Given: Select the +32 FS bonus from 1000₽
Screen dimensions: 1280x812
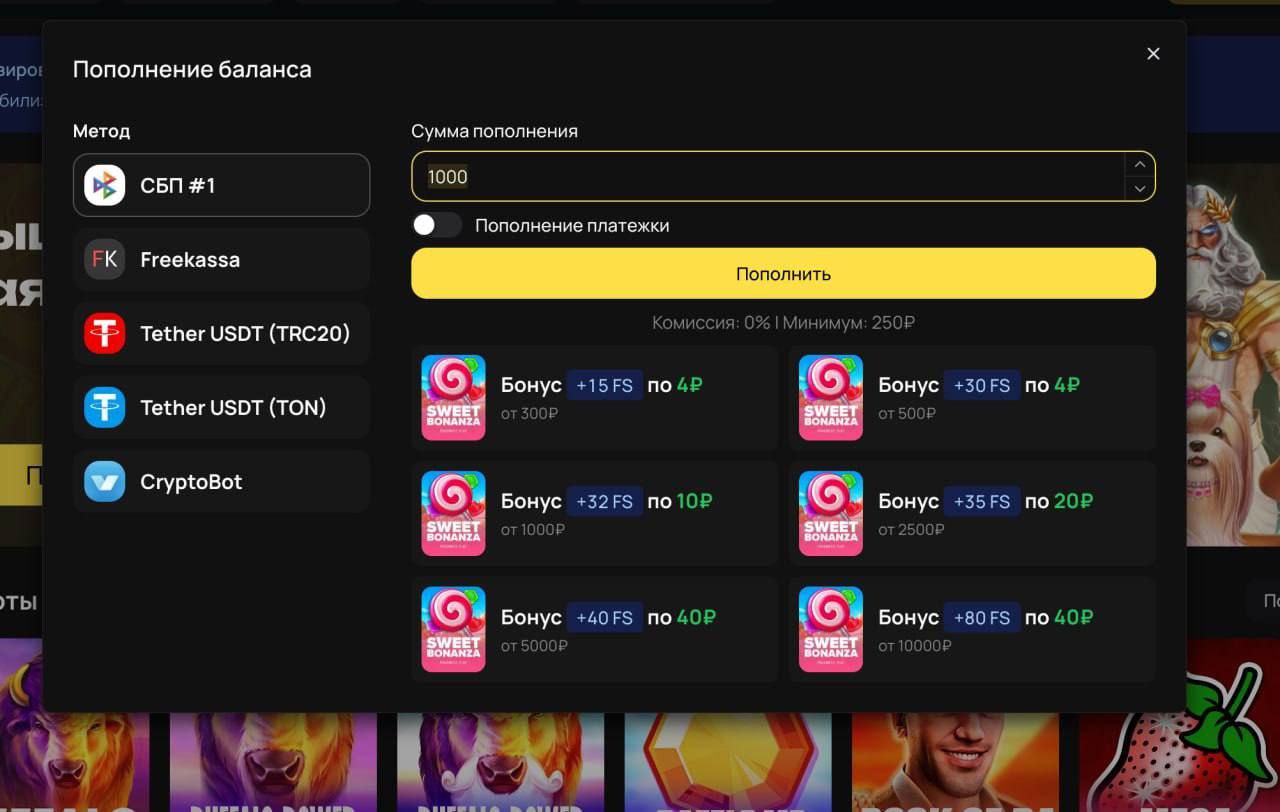Looking at the screenshot, I should [x=594, y=513].
